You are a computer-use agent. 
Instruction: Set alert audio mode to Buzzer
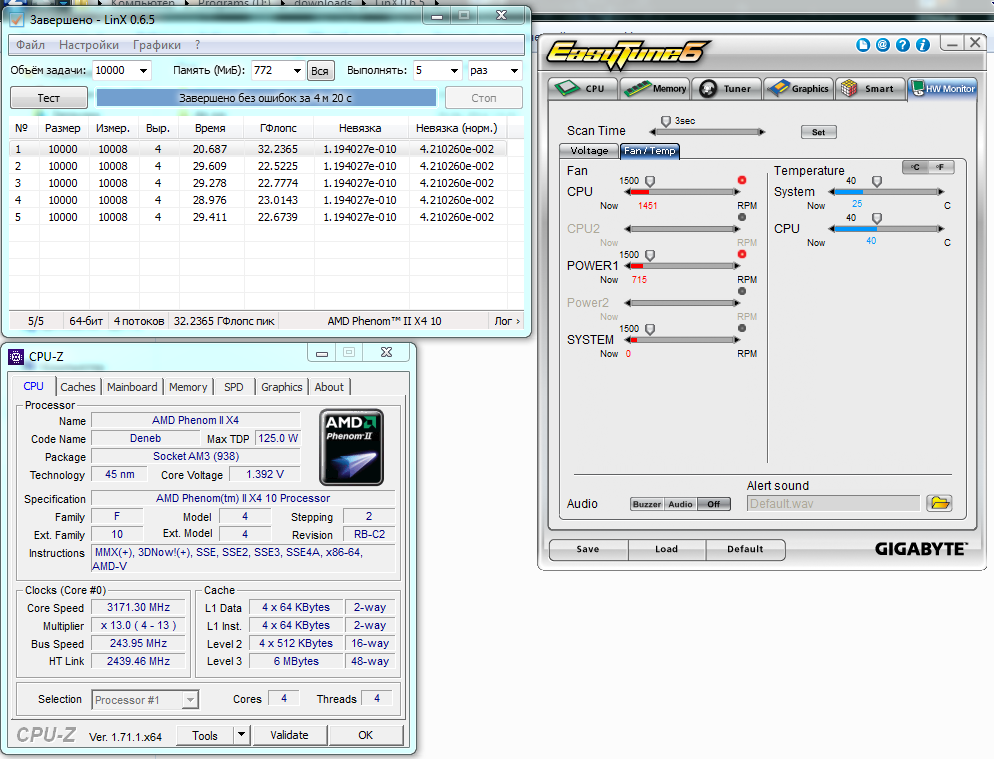pos(647,504)
